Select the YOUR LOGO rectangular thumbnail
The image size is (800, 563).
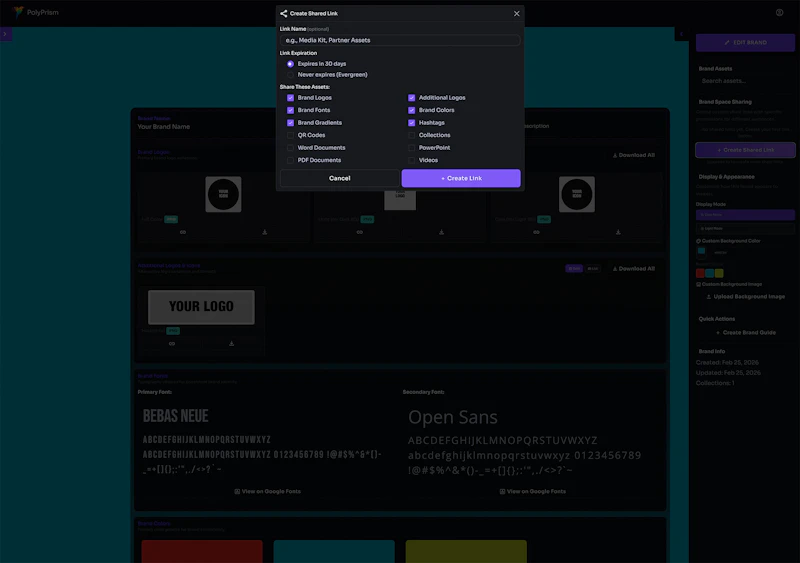(x=201, y=307)
